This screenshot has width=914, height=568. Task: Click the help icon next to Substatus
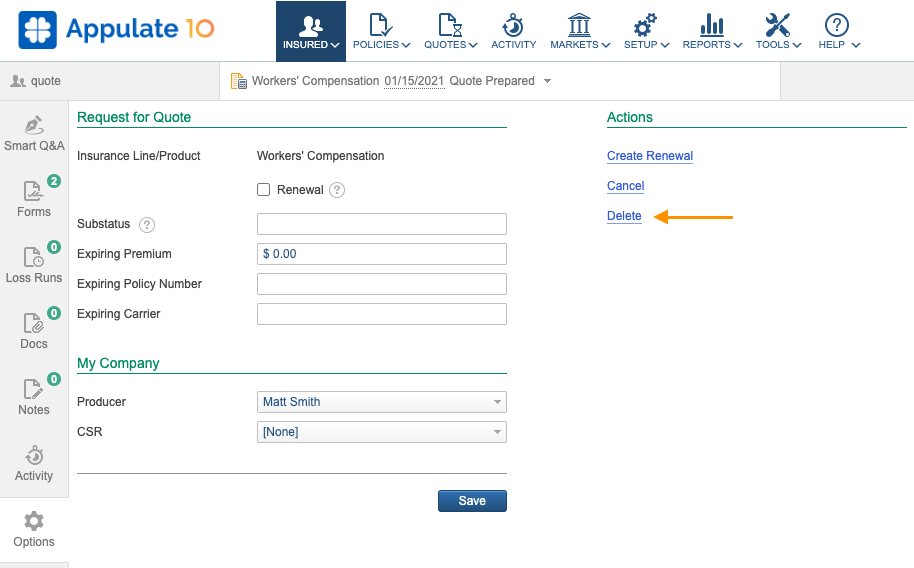(147, 224)
